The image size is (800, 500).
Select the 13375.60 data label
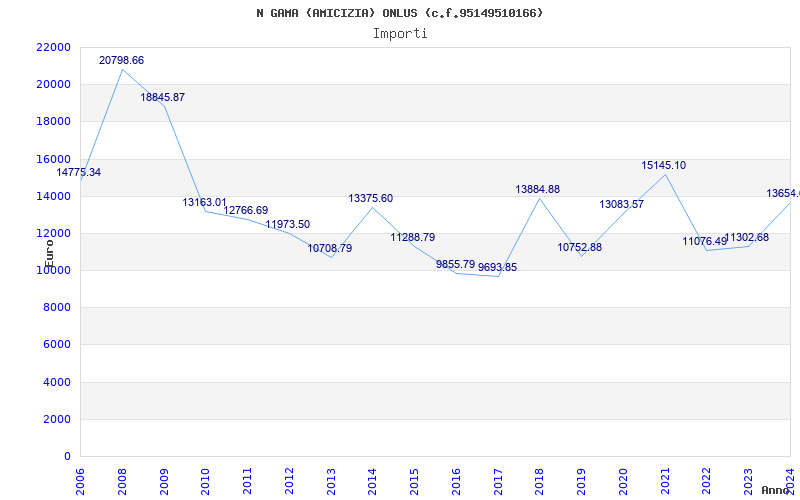coord(371,198)
